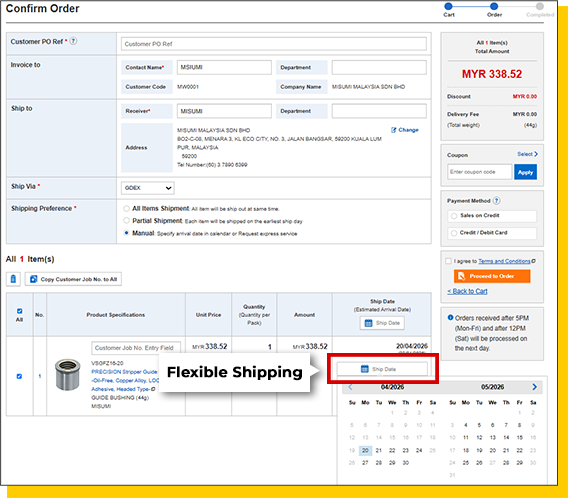Select April 20 in the calendar
Viewport: 568px width, 498px height.
tap(365, 450)
